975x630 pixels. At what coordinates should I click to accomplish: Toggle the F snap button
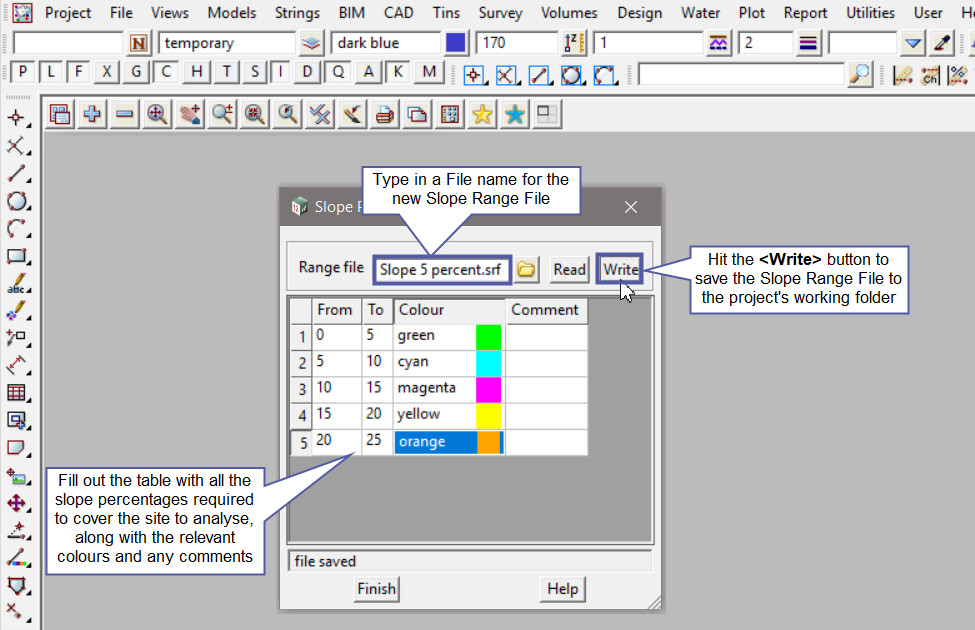[x=78, y=72]
